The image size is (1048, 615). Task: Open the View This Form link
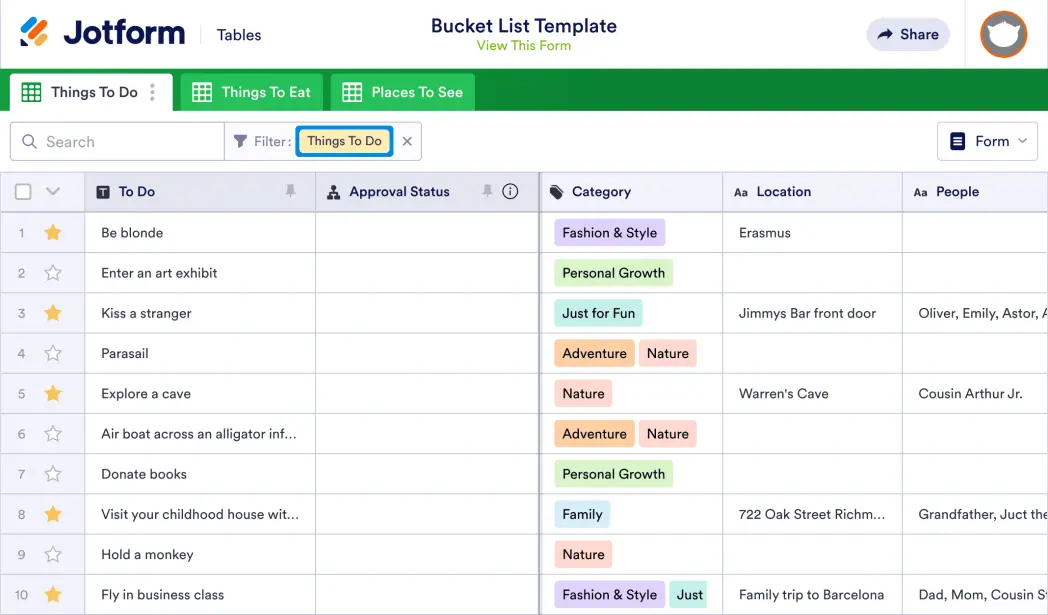point(523,45)
